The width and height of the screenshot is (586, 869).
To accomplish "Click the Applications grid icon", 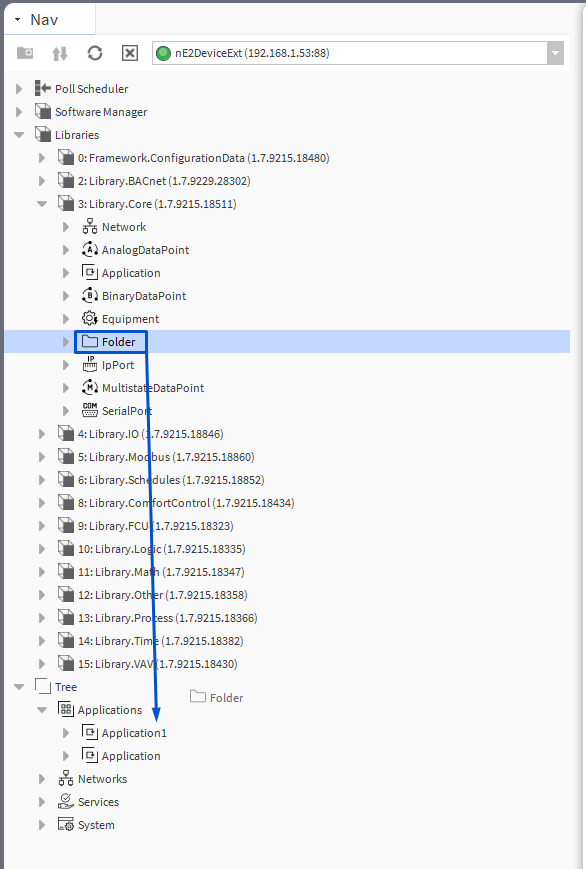I will pos(66,709).
